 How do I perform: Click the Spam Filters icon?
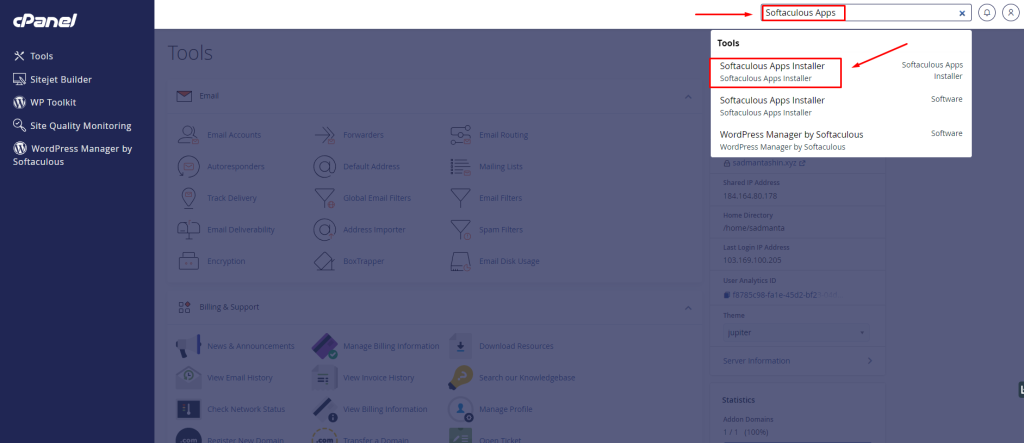tap(460, 229)
